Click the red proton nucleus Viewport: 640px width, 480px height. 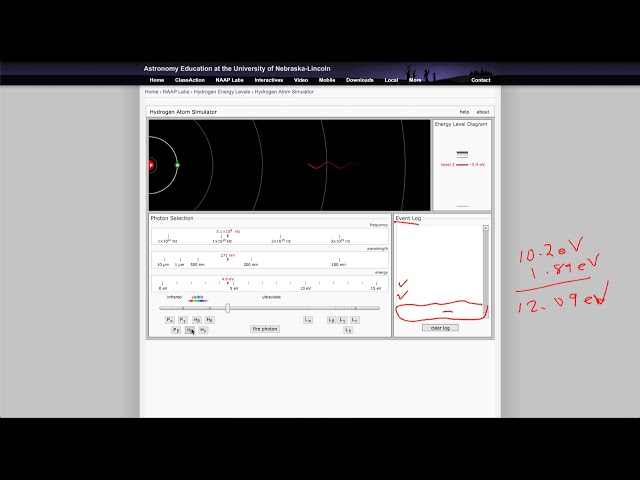151,165
